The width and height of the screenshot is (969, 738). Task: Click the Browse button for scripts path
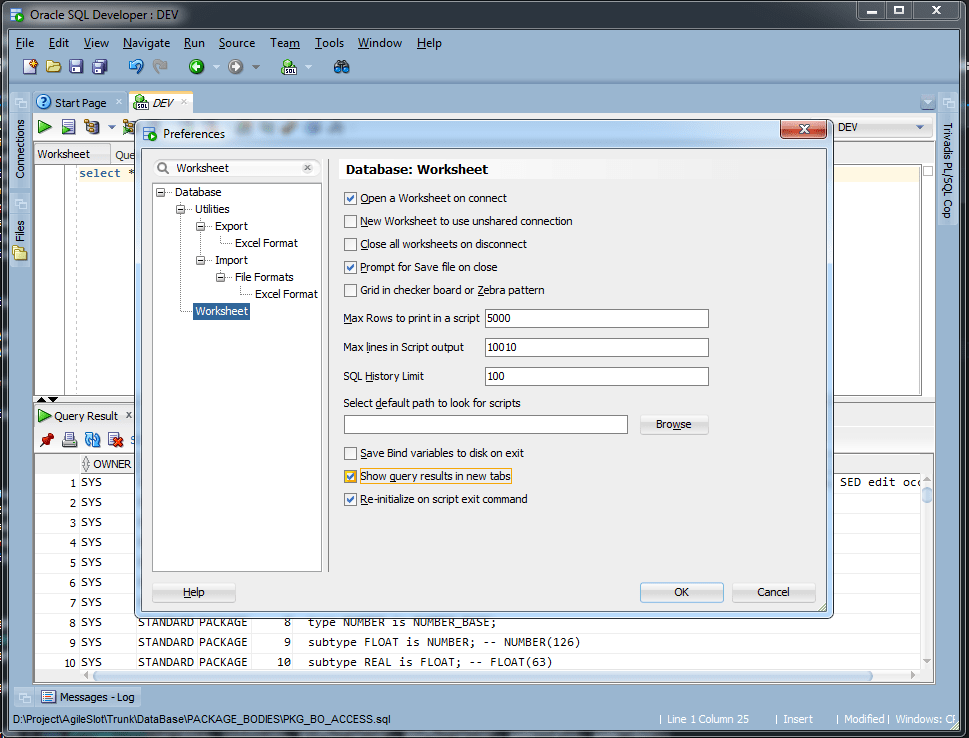point(673,424)
